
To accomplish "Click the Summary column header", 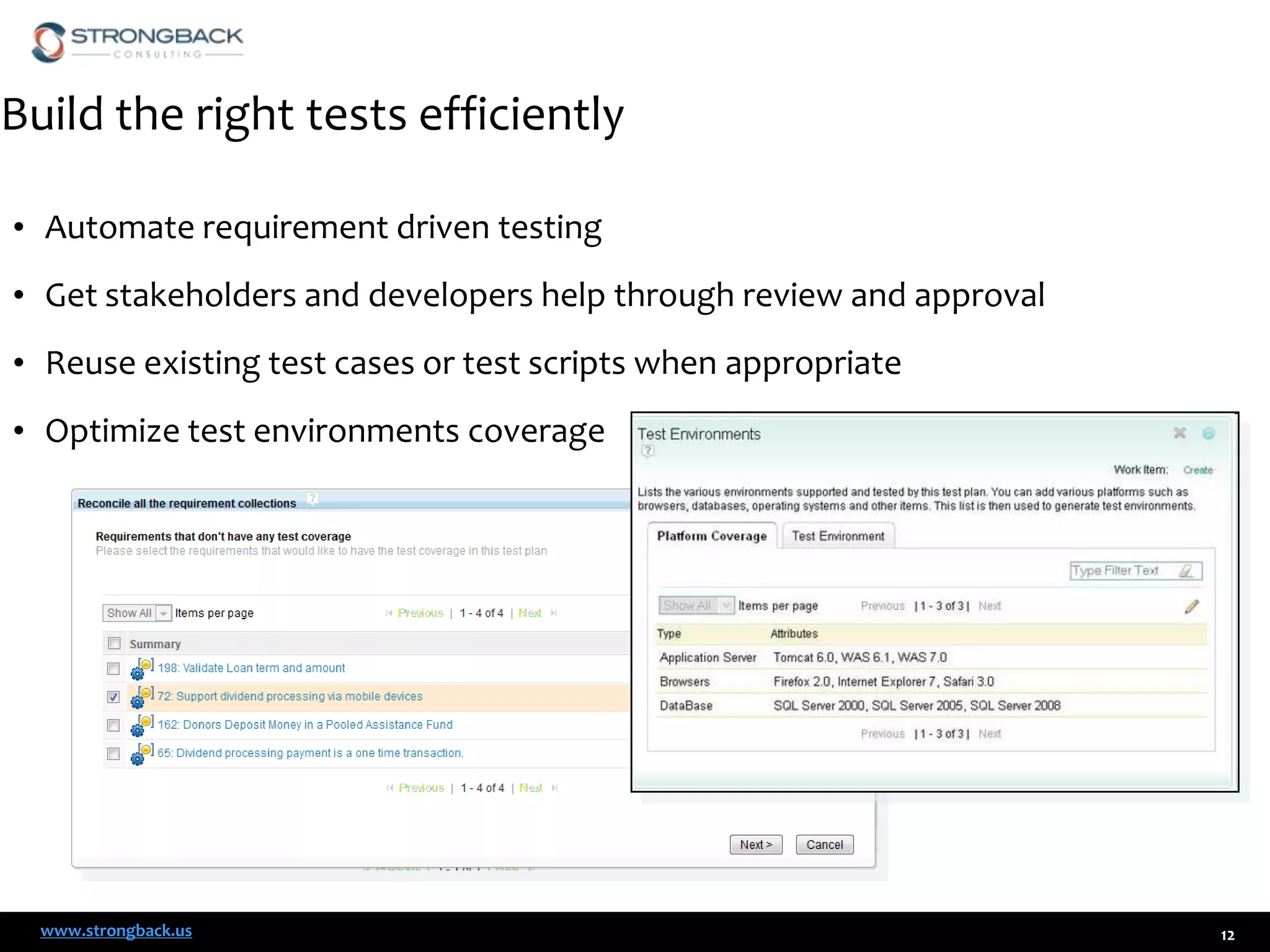I will coord(155,644).
